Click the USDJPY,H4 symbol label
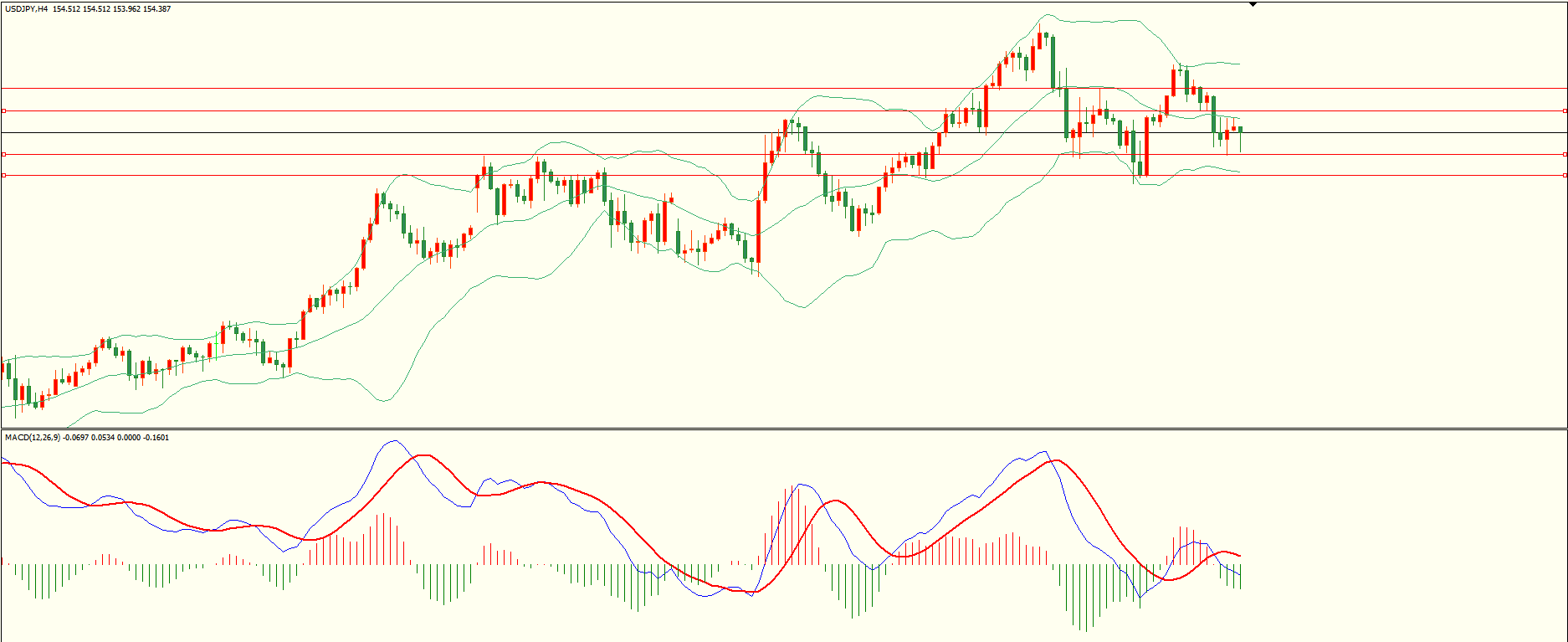The height and width of the screenshot is (642, 1568). click(x=27, y=9)
